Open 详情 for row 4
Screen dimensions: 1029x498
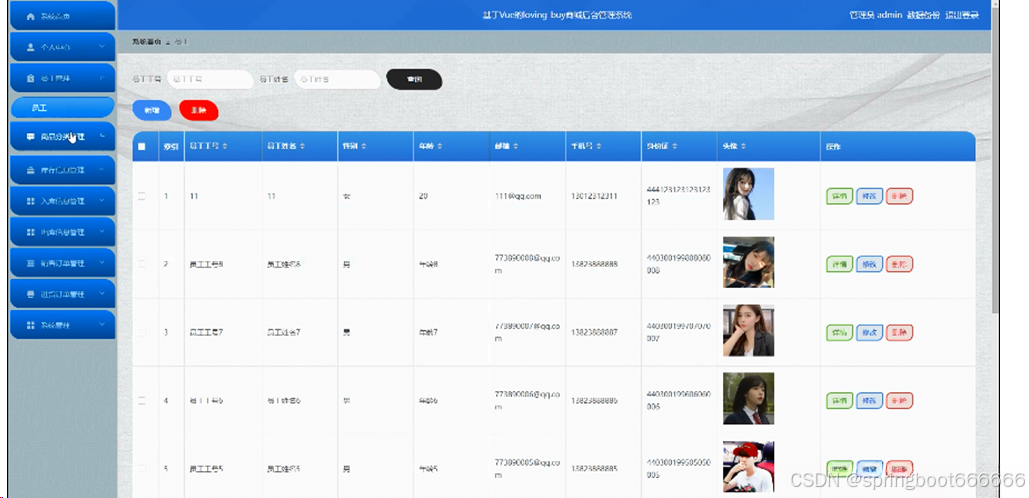(x=839, y=400)
